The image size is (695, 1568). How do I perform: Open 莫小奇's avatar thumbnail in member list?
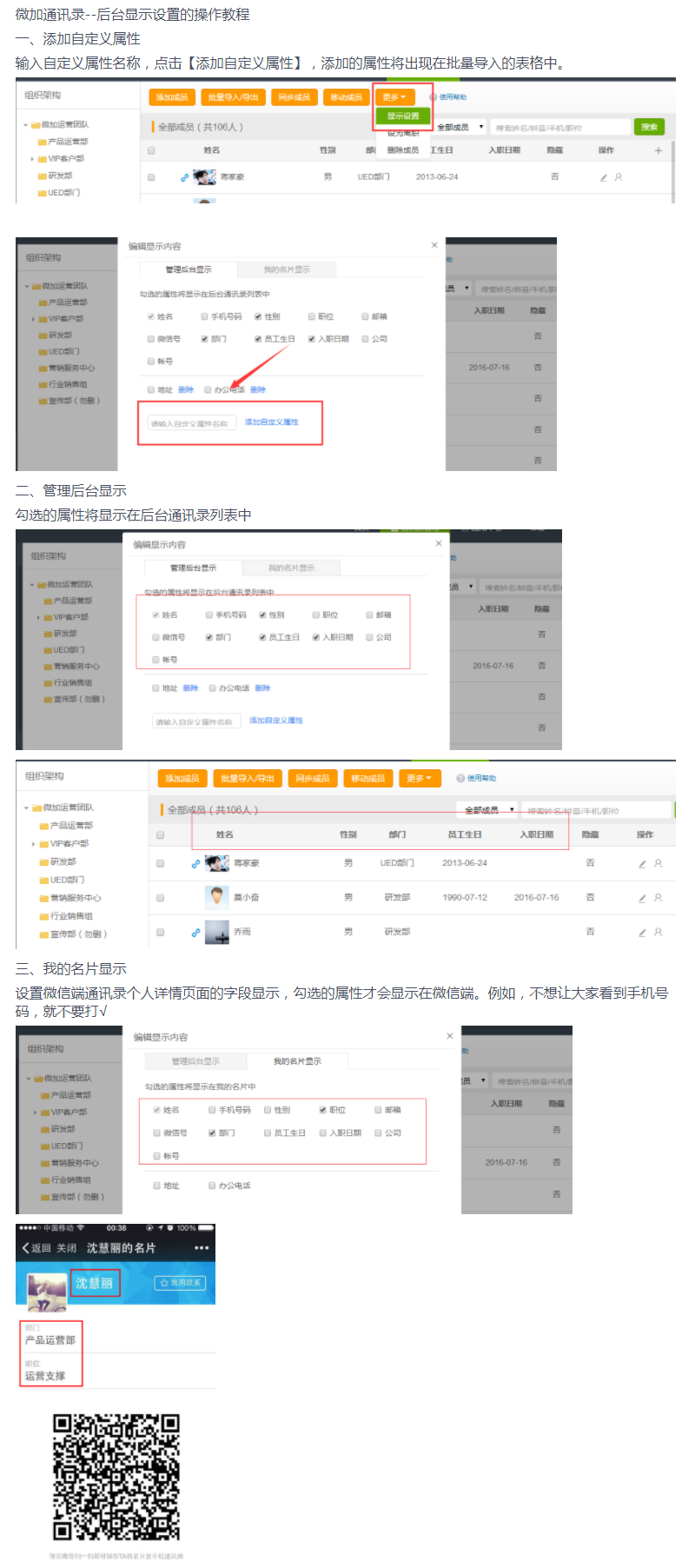[216, 897]
